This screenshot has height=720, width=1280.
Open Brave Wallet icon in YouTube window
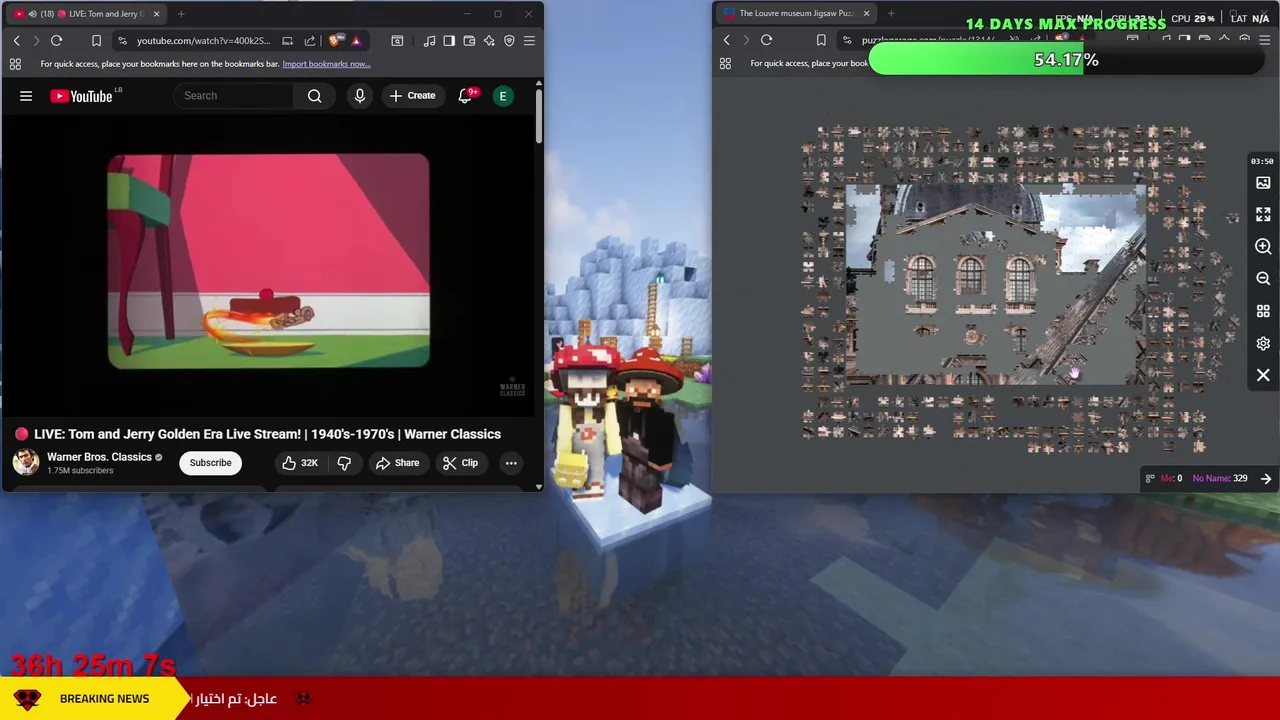tap(469, 41)
